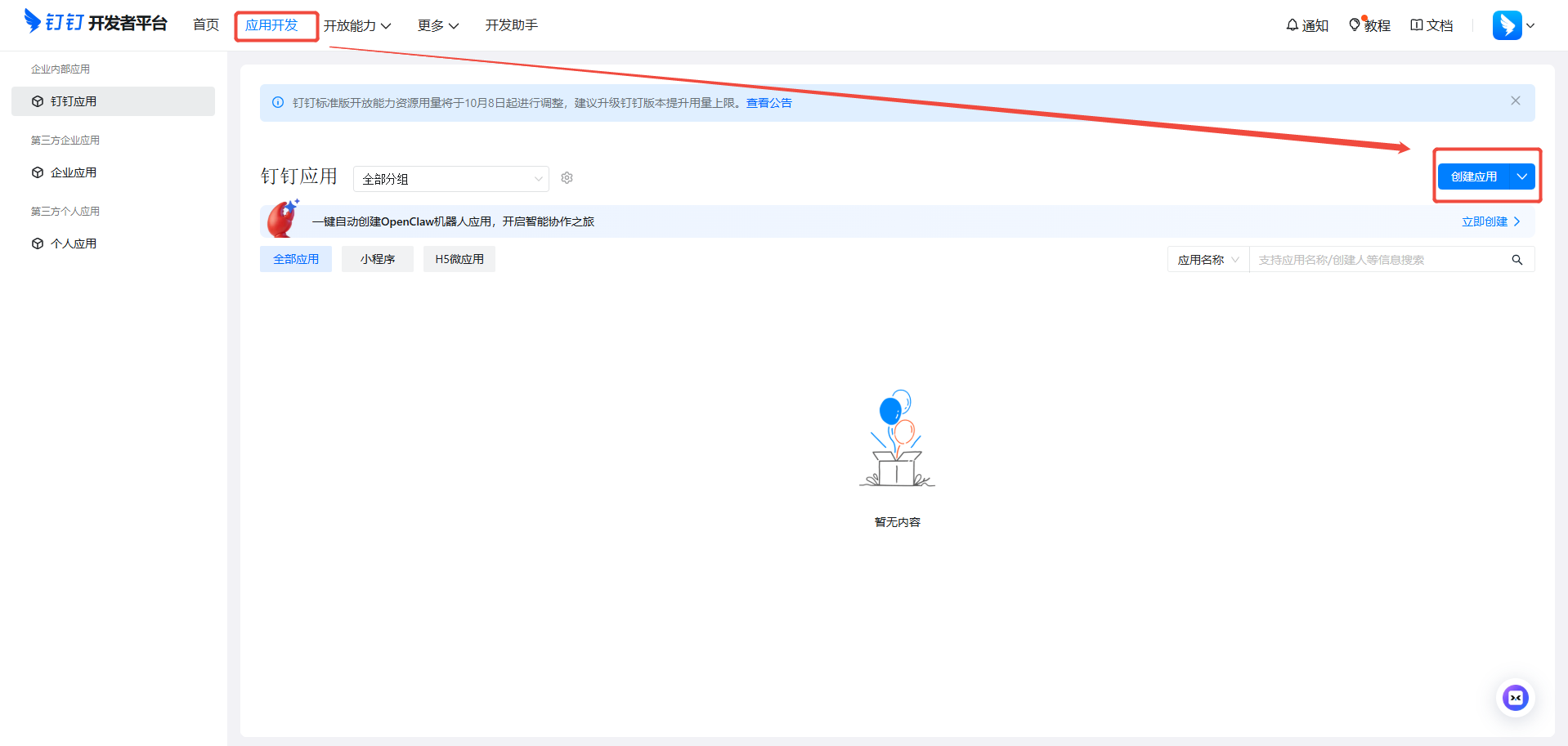Click the 第三方企业应用 section label
The height and width of the screenshot is (746, 1568).
(65, 141)
